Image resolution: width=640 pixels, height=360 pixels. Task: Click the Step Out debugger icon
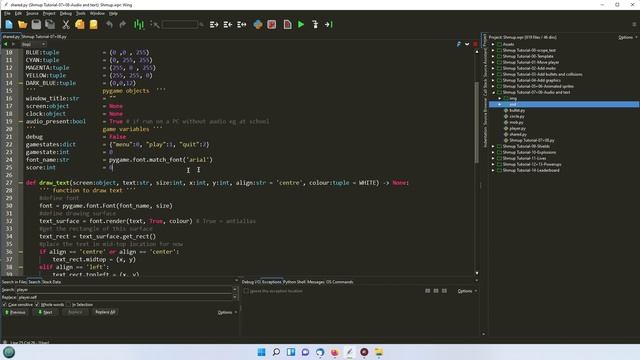(329, 24)
